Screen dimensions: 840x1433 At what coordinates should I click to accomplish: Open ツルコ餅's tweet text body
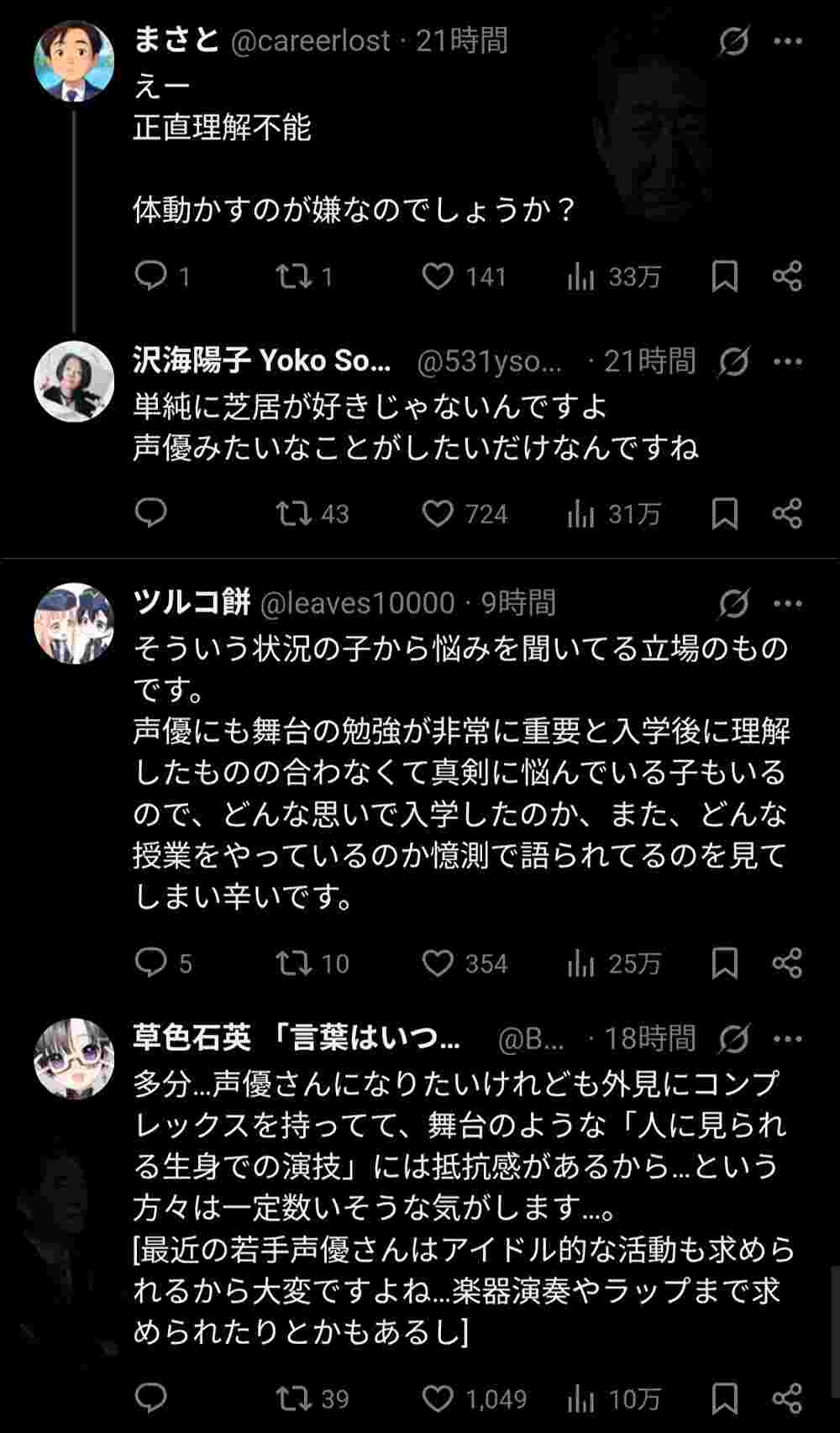(460, 773)
